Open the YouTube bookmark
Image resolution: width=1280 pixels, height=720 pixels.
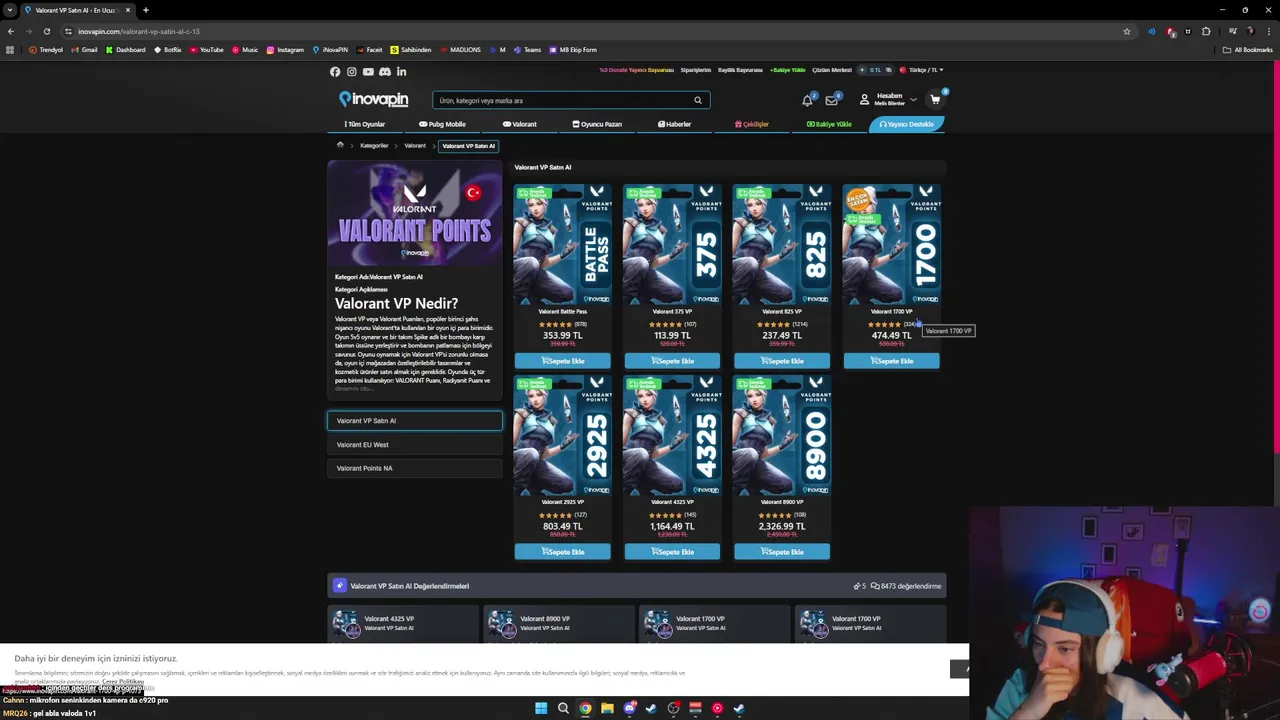pyautogui.click(x=207, y=50)
